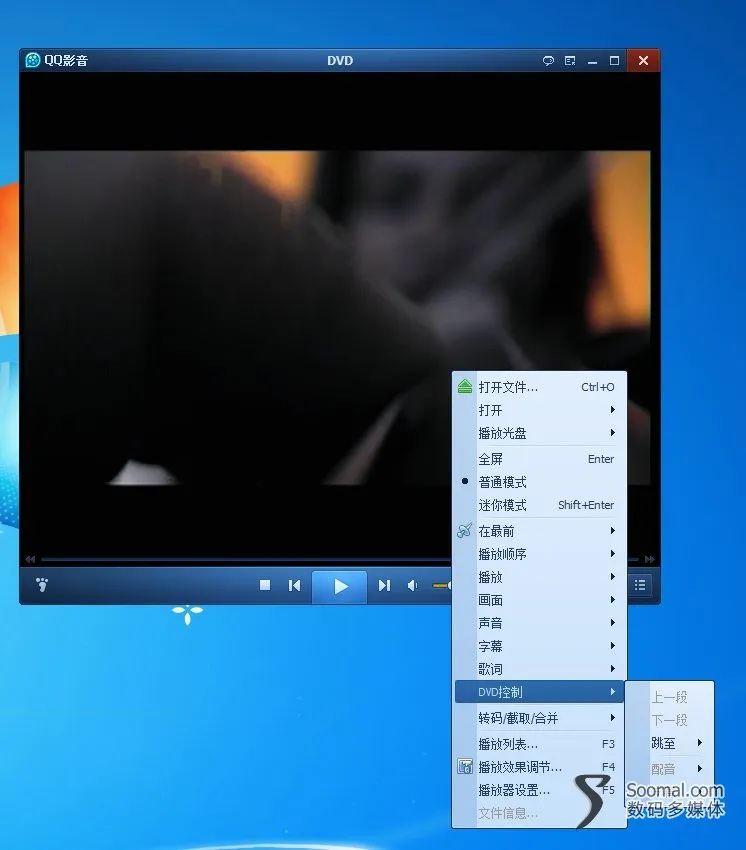Expand 配音 in DVD submenu
Screen dimensions: 746x850
670,769
